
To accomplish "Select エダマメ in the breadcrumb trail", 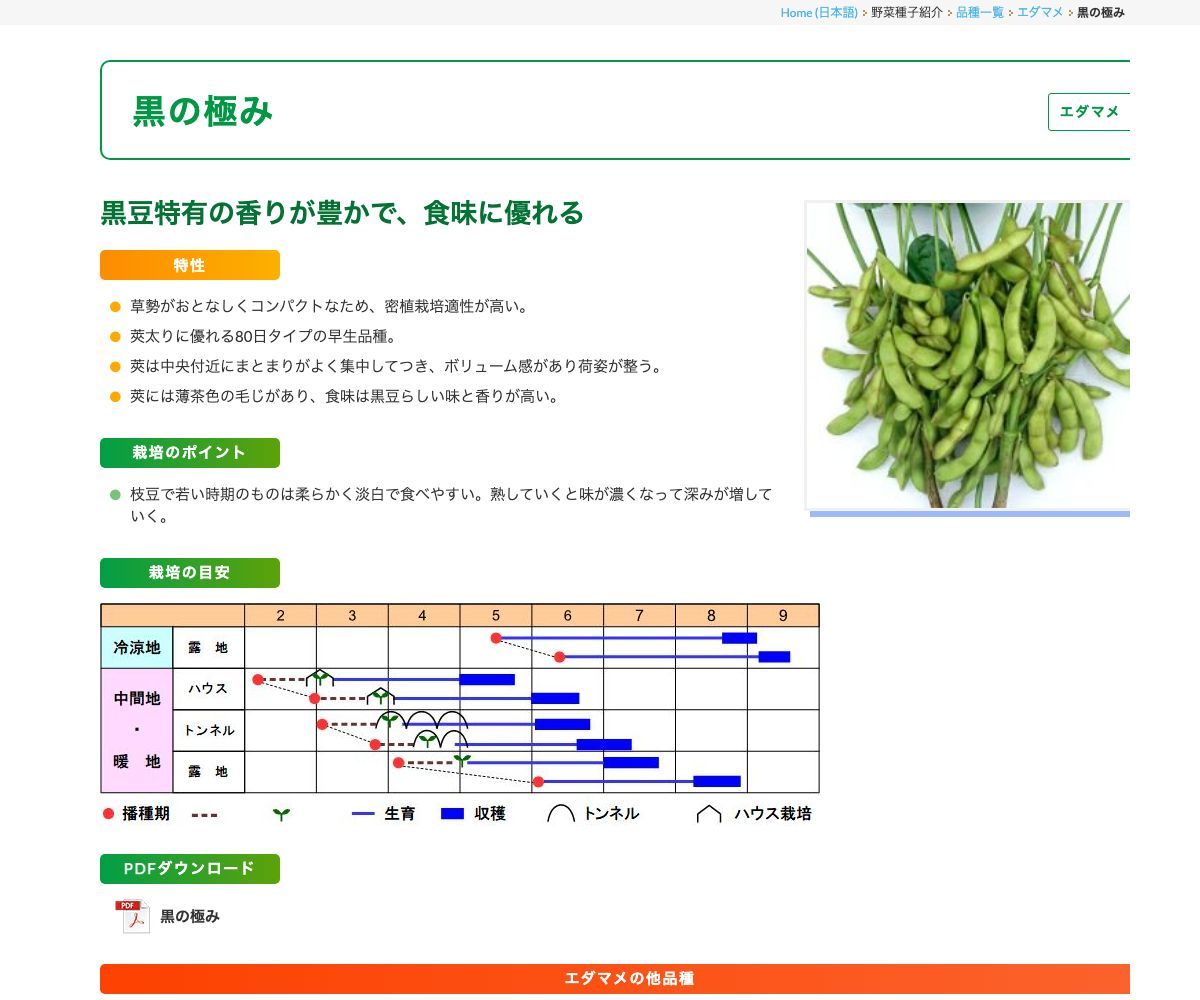I will point(1040,12).
